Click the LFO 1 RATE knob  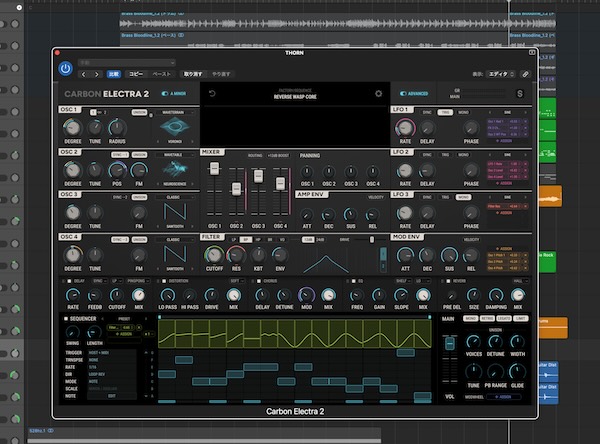point(405,128)
